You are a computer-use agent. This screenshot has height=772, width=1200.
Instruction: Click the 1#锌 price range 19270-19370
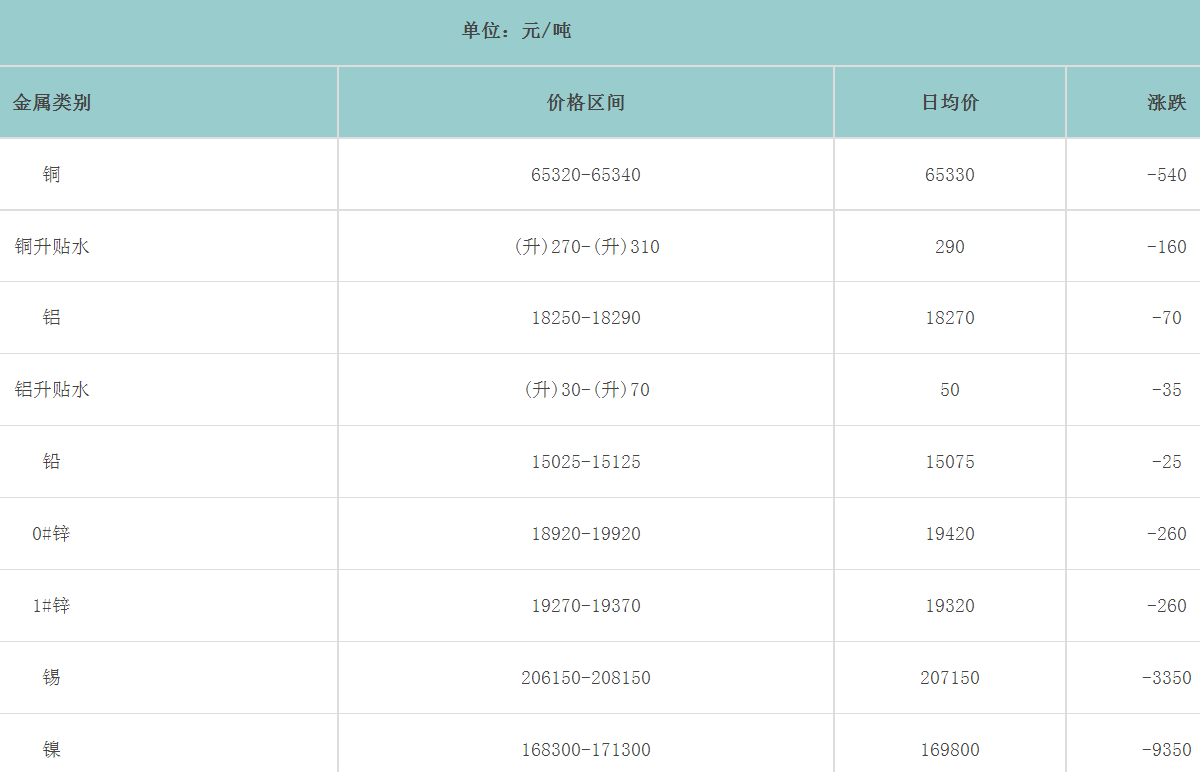click(586, 606)
